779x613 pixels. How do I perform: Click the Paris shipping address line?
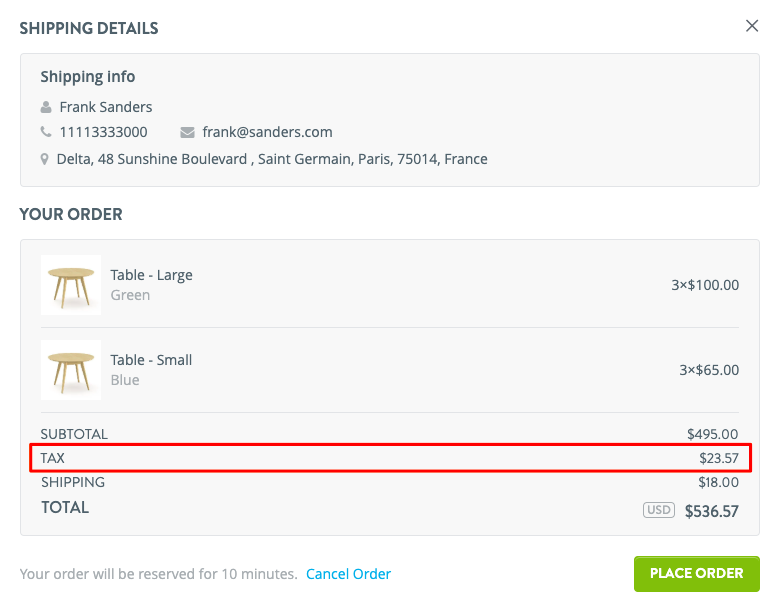pyautogui.click(x=272, y=159)
